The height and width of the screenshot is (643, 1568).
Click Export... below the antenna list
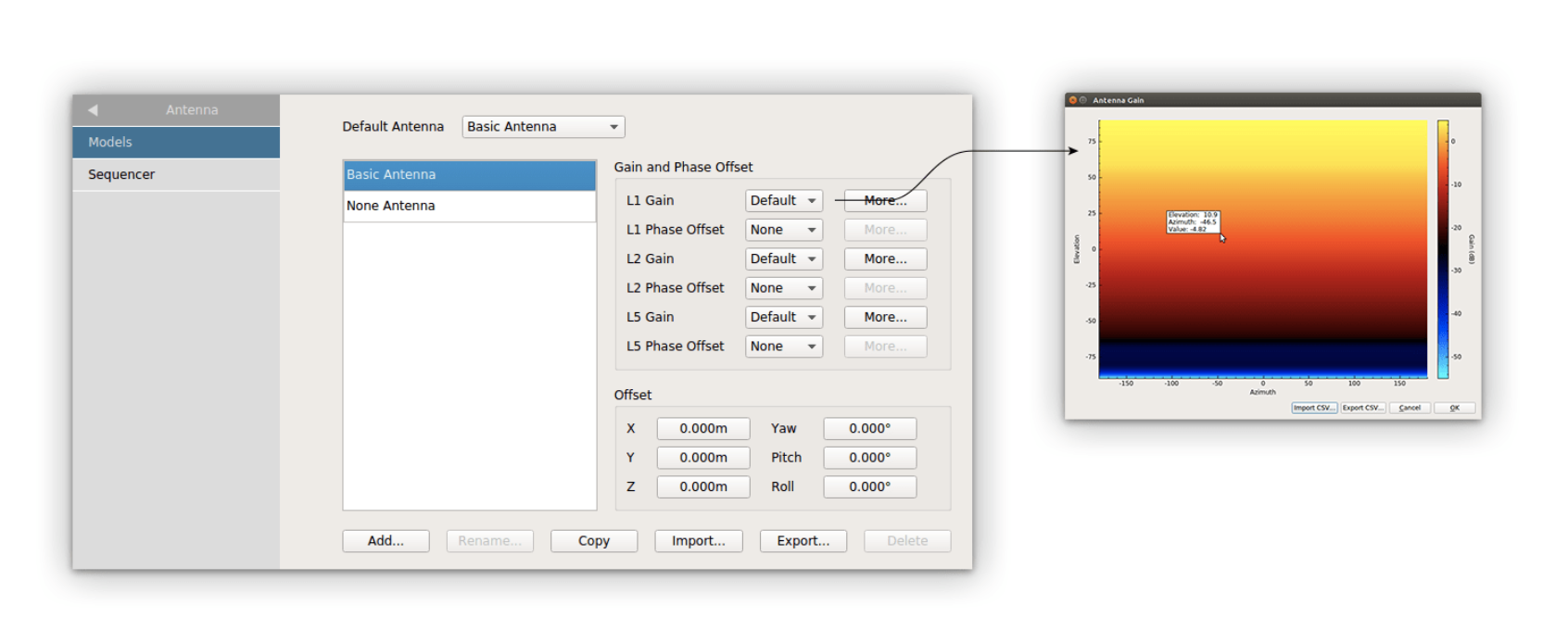coord(803,541)
